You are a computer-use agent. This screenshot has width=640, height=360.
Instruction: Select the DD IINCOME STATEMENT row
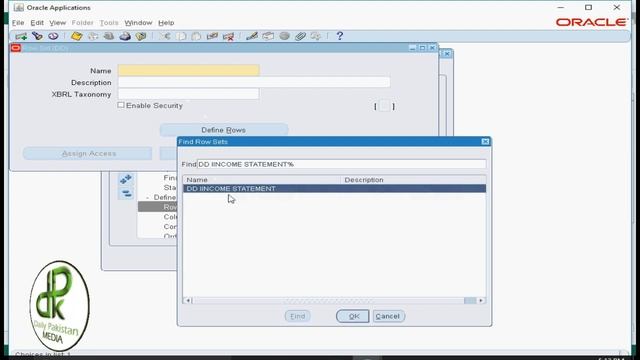tap(334, 189)
